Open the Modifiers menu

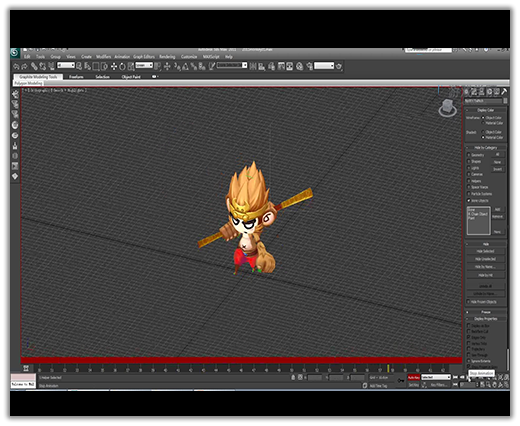pos(103,57)
